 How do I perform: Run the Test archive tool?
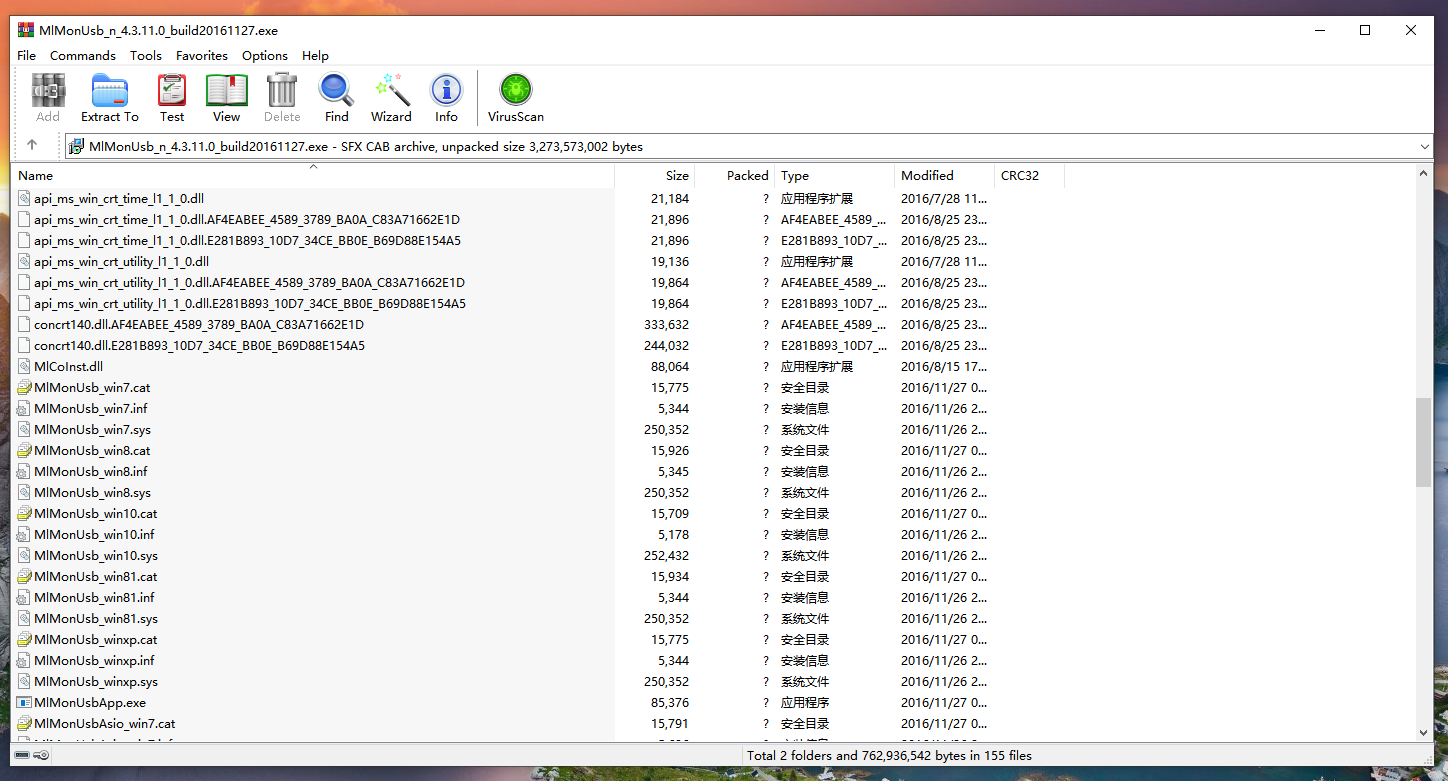click(x=172, y=98)
